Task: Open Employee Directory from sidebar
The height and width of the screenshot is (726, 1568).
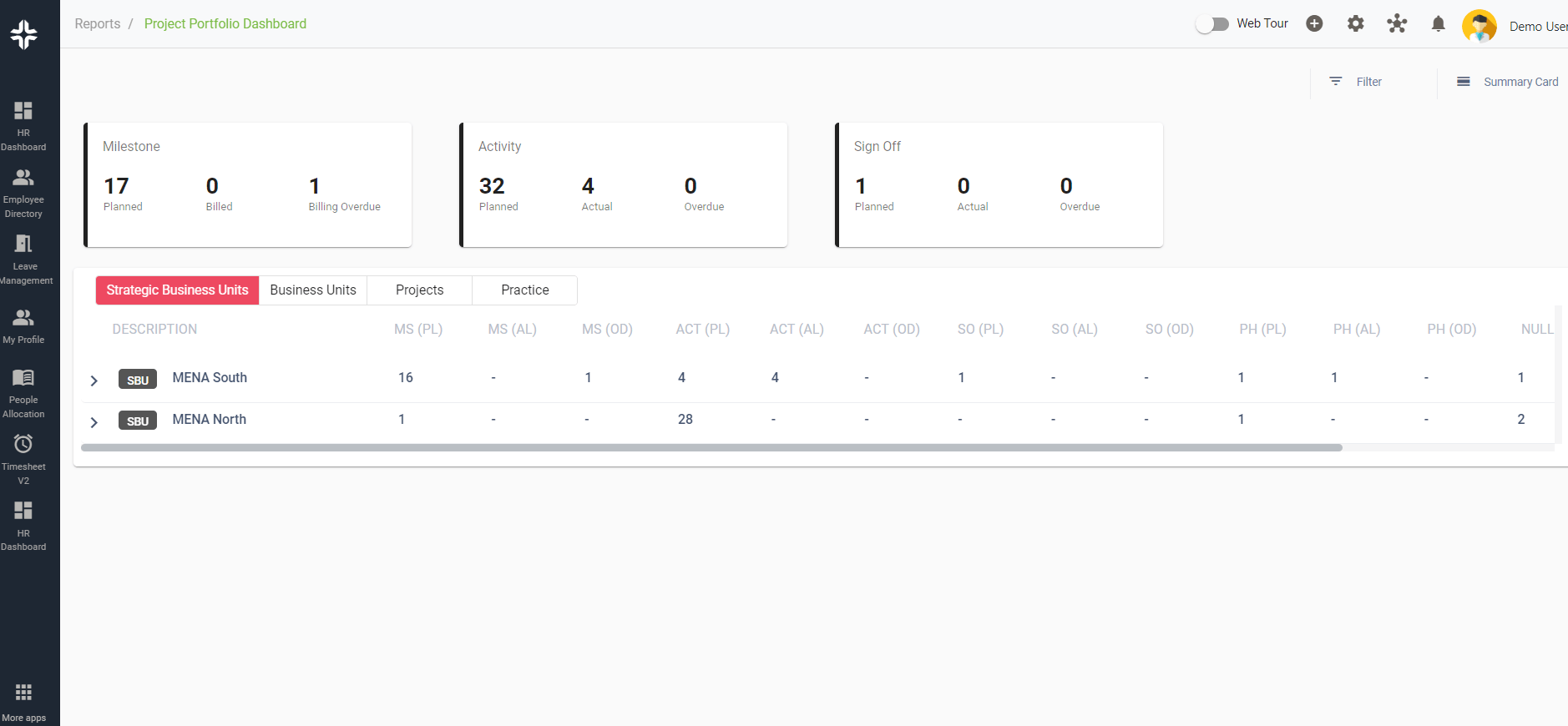Action: pyautogui.click(x=23, y=178)
